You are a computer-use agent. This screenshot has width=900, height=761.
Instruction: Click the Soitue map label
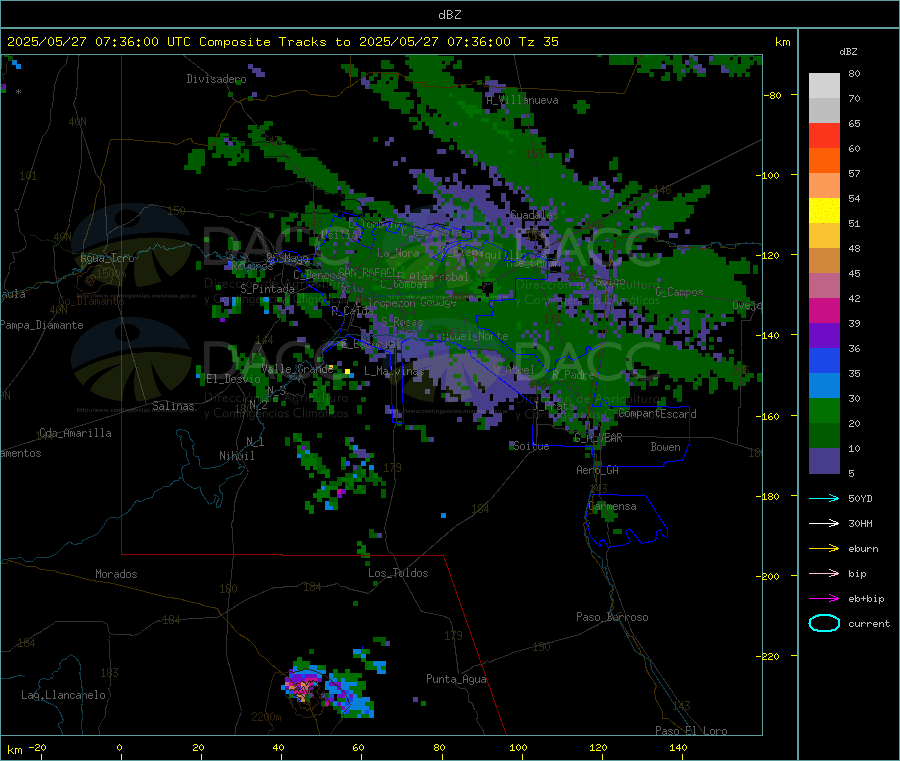[x=531, y=446]
